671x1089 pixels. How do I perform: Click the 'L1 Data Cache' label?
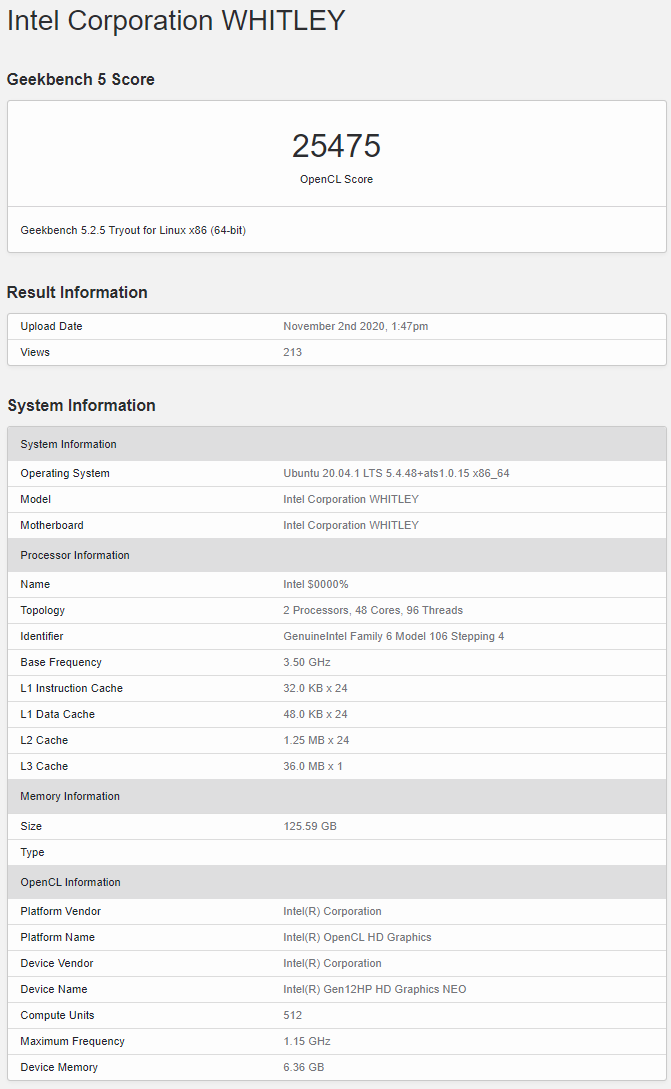(x=58, y=714)
